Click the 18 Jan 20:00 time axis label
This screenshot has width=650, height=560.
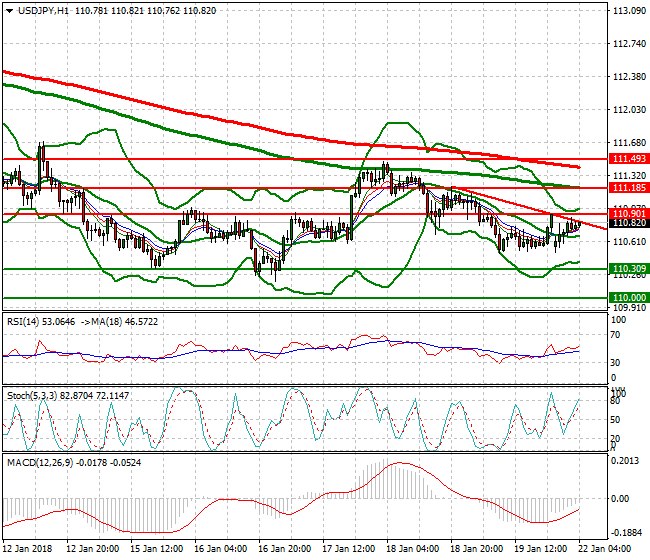coord(476,549)
